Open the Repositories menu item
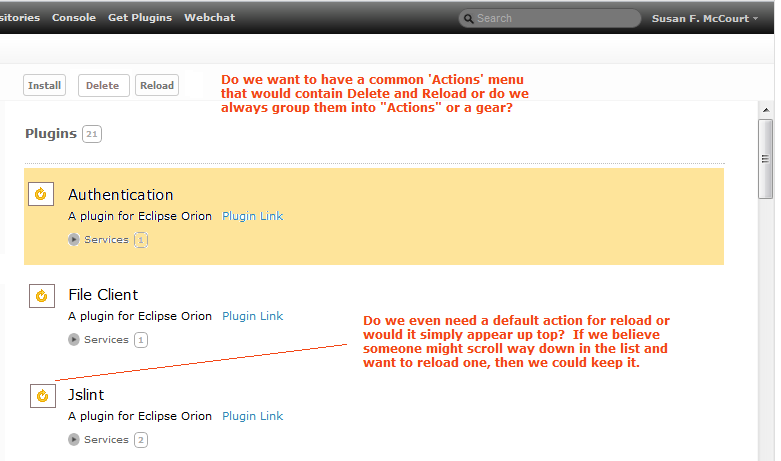The image size is (781, 461). coord(20,17)
